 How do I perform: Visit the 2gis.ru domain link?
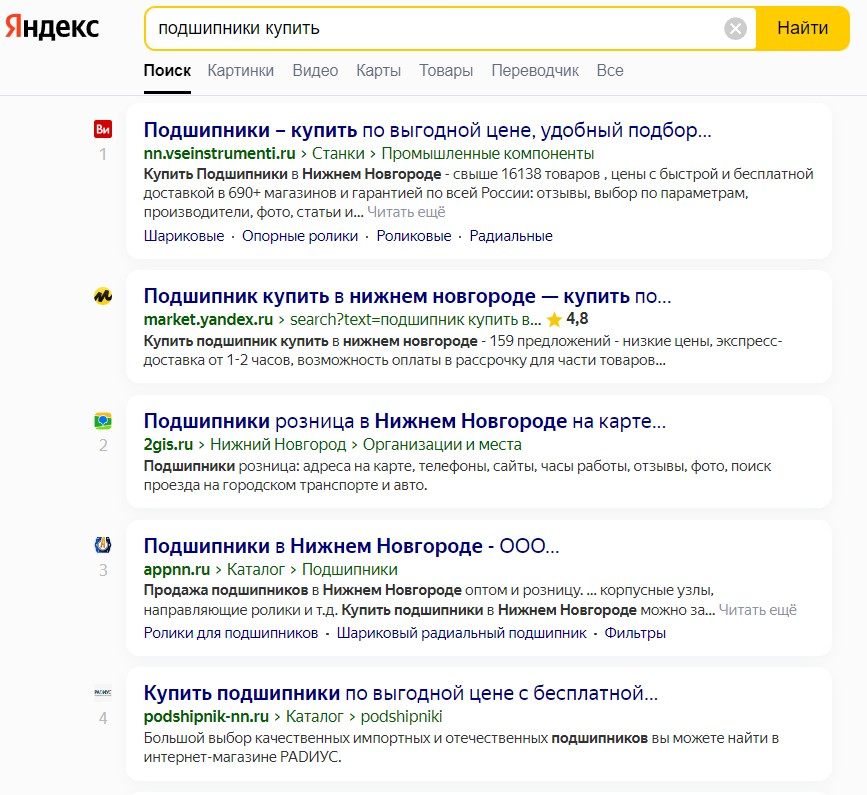[x=168, y=444]
